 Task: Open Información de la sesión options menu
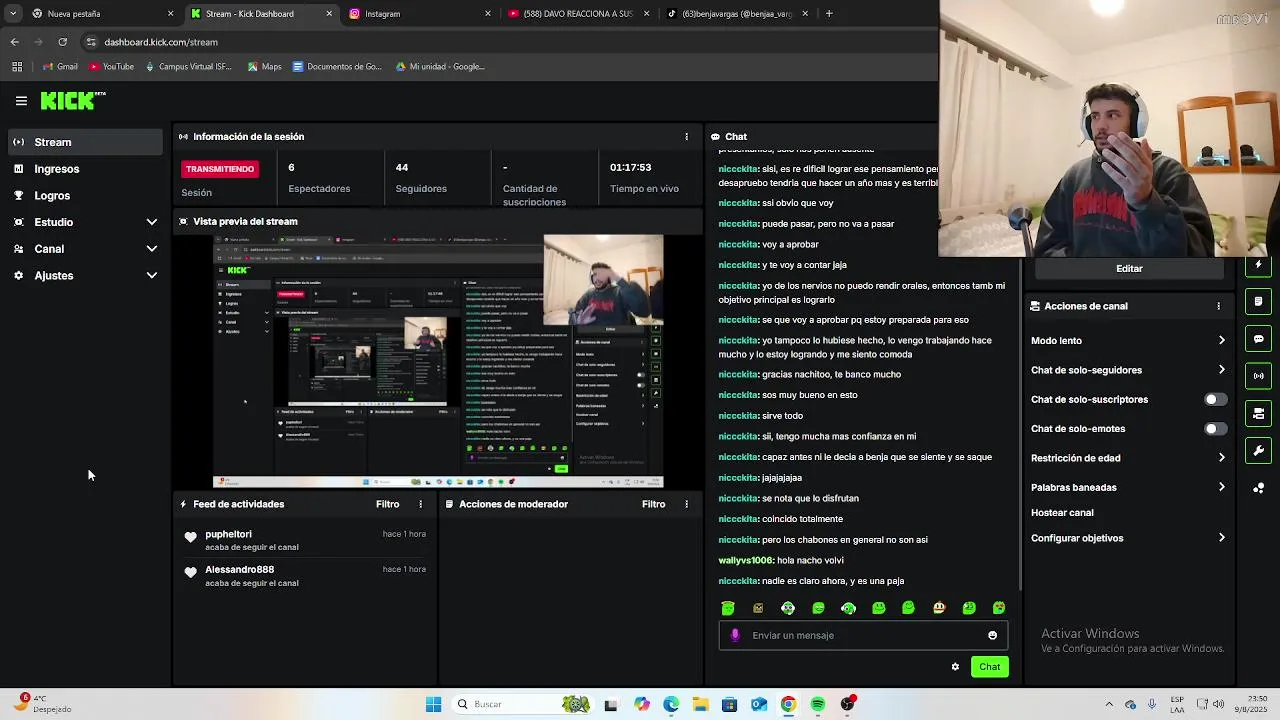point(686,136)
